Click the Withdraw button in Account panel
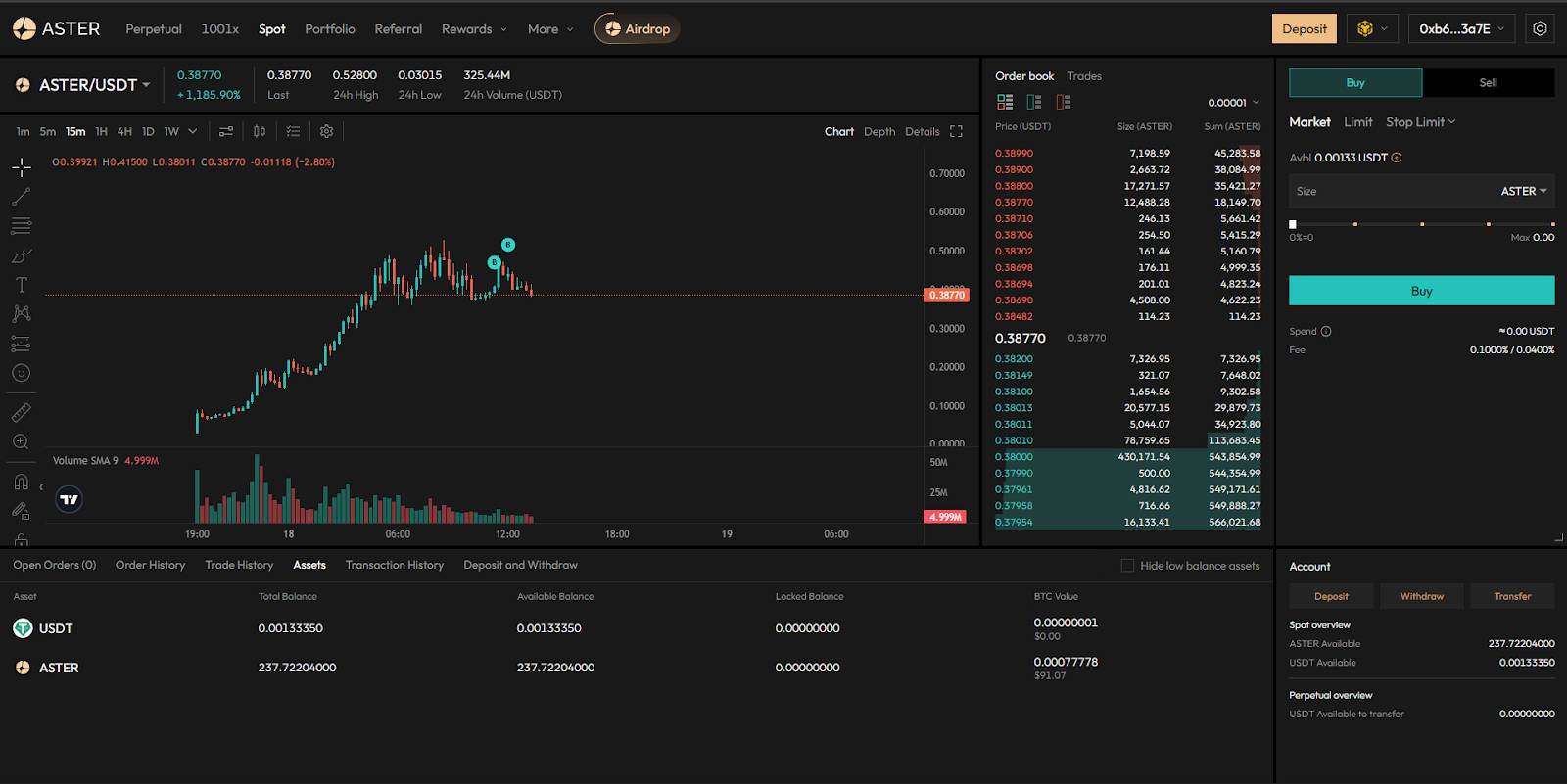This screenshot has width=1567, height=784. pos(1422,596)
